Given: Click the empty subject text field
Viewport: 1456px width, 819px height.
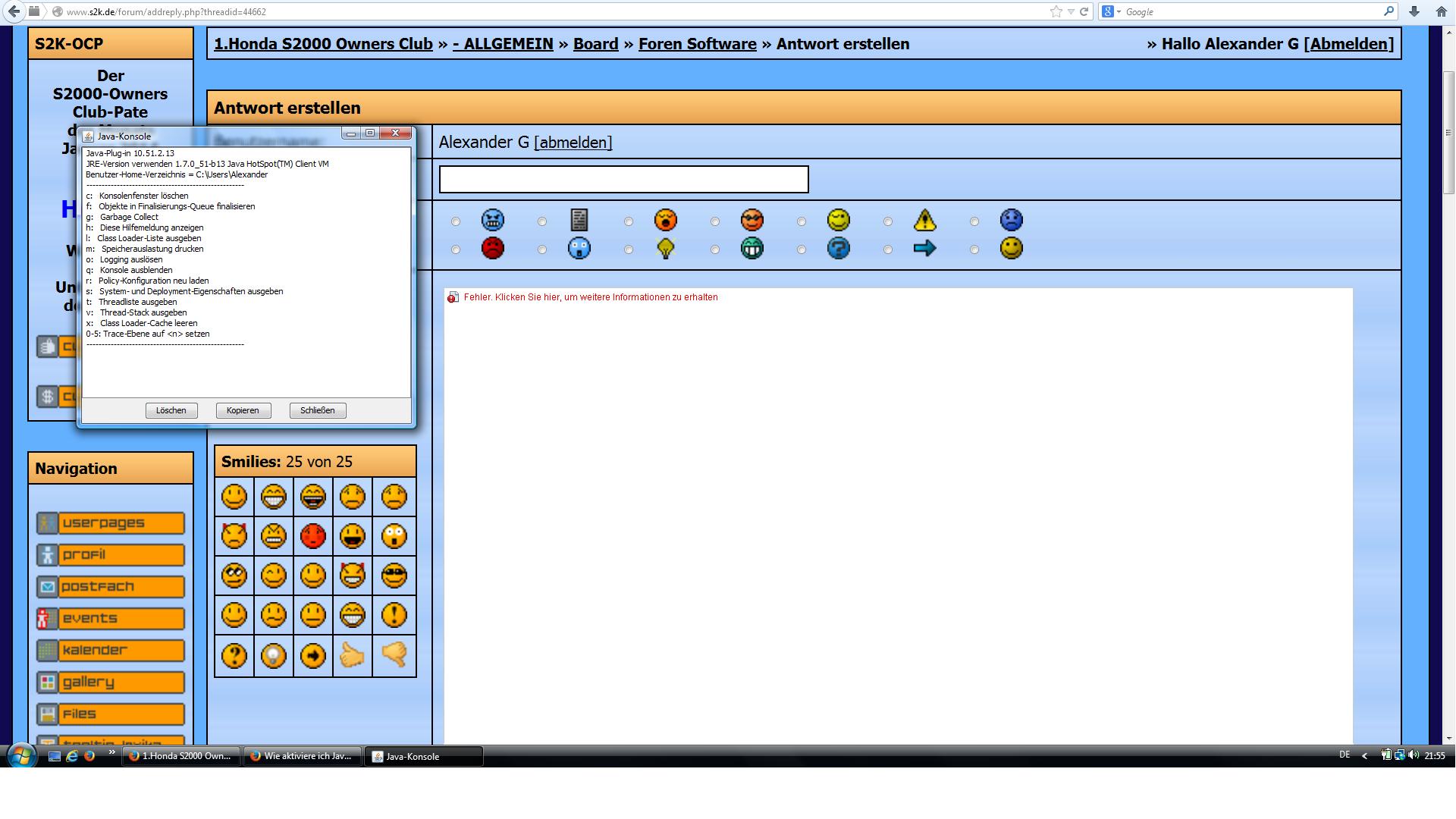Looking at the screenshot, I should click(623, 180).
